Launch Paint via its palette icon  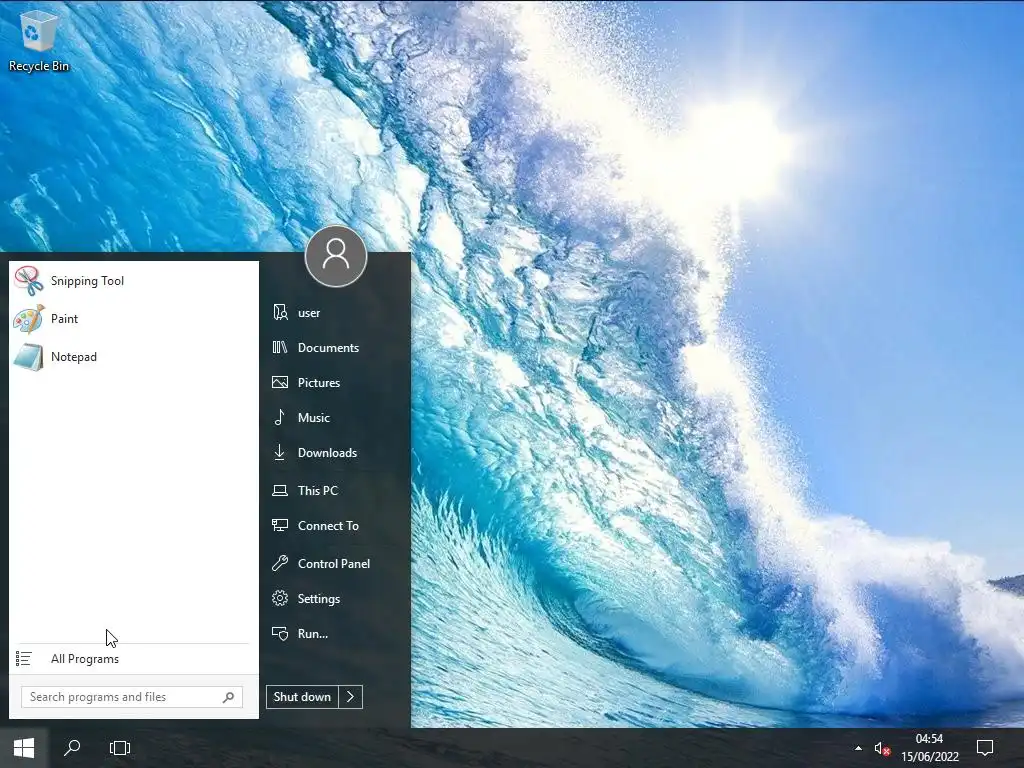click(29, 319)
